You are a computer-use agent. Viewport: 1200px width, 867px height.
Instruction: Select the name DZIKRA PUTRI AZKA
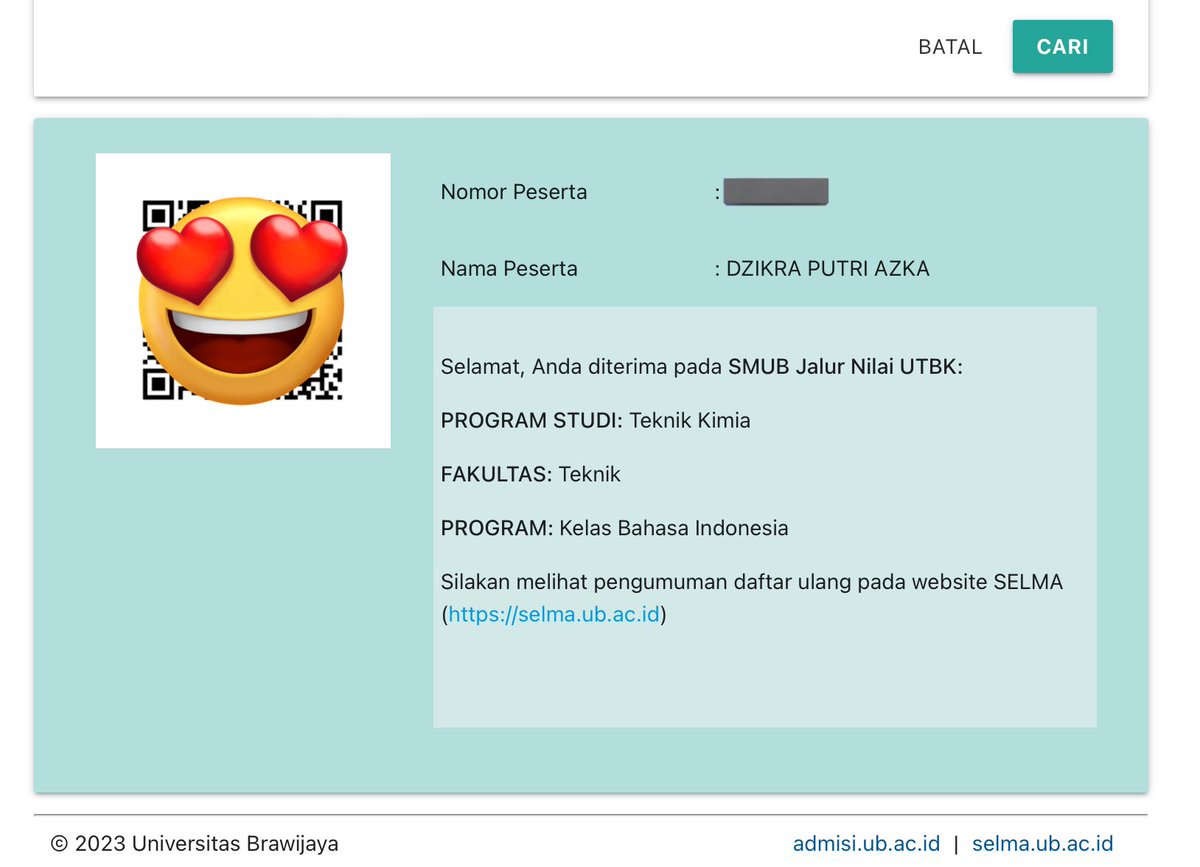[828, 269]
